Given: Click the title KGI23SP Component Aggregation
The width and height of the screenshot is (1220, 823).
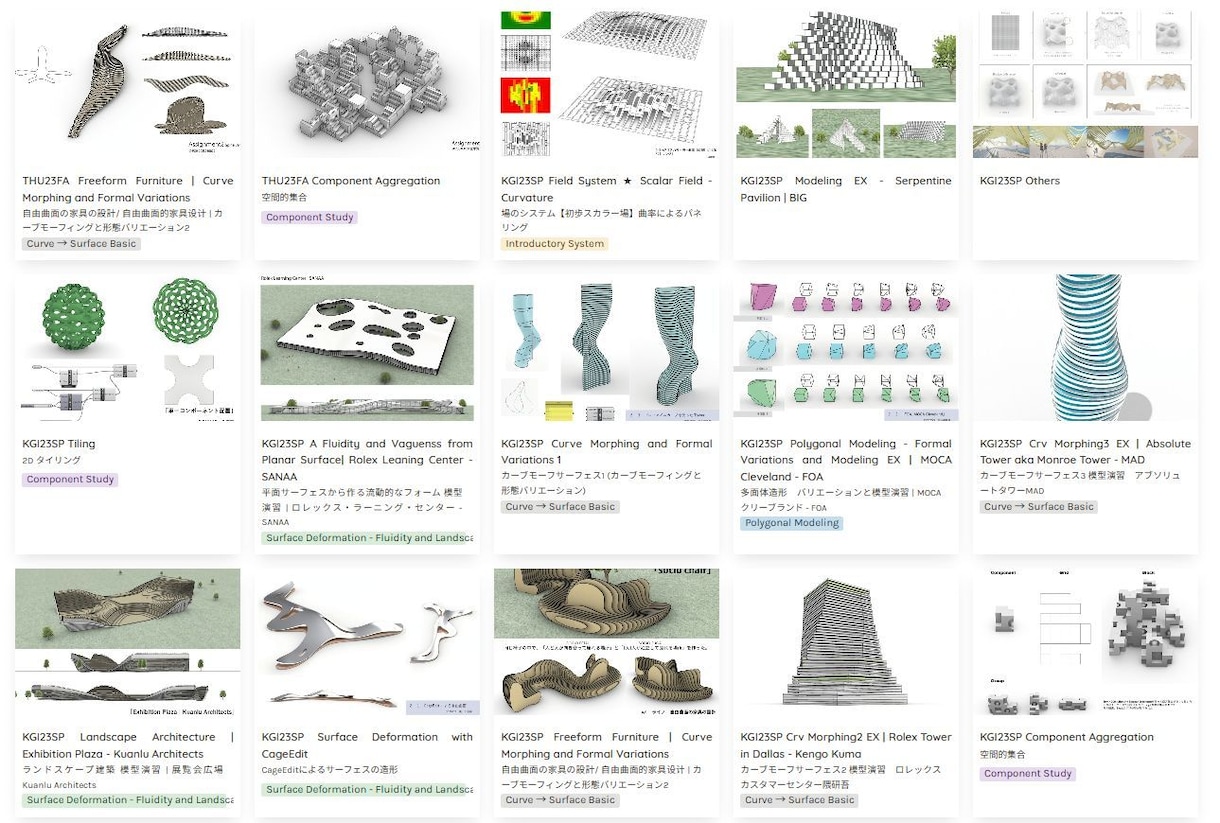Looking at the screenshot, I should tap(1067, 737).
